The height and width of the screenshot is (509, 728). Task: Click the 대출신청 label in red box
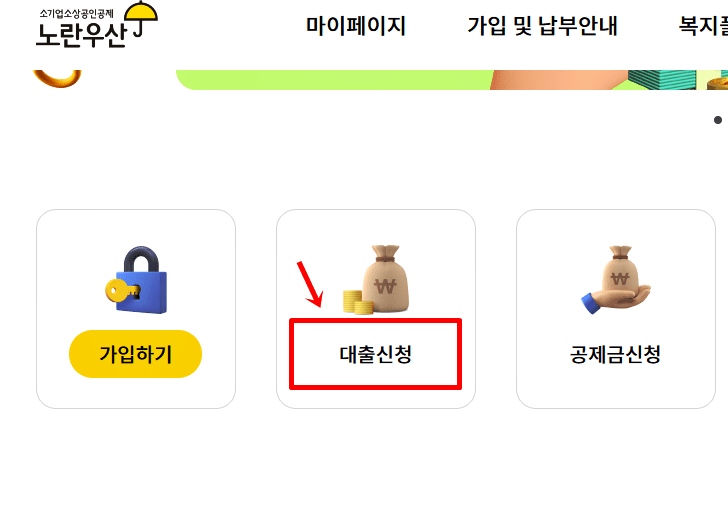point(376,354)
